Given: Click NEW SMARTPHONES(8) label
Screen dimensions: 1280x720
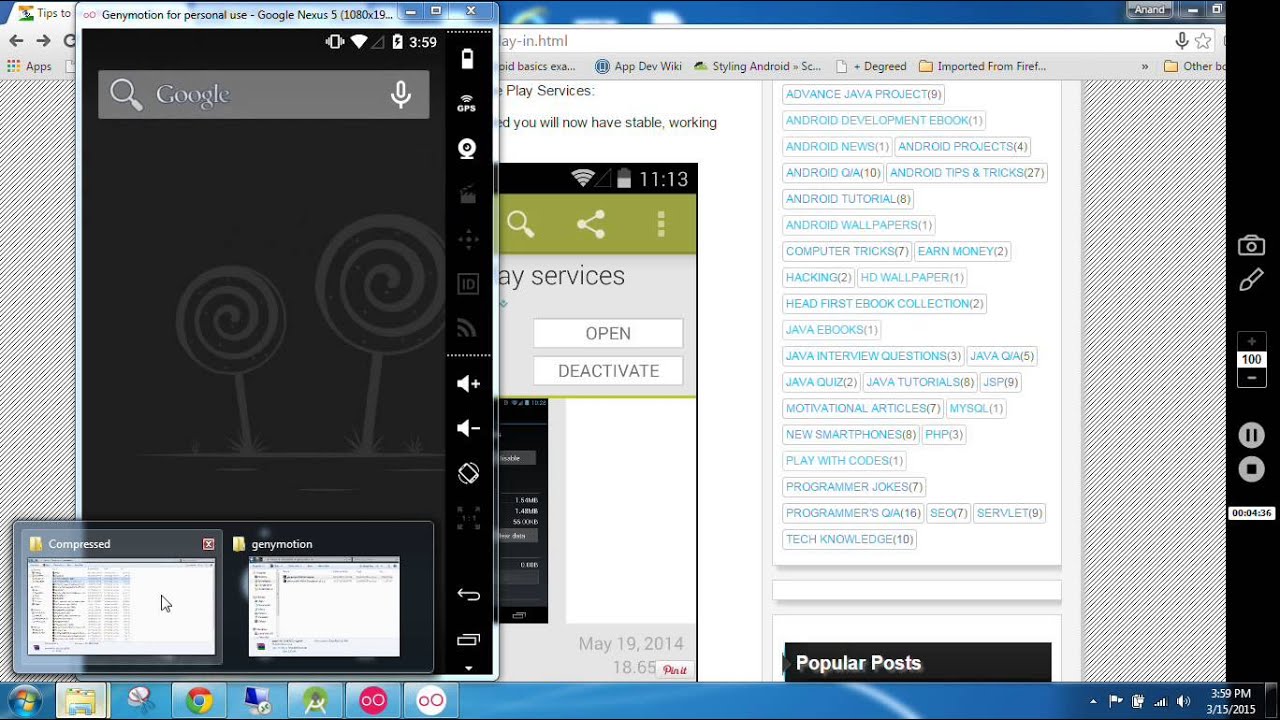Looking at the screenshot, I should [851, 434].
